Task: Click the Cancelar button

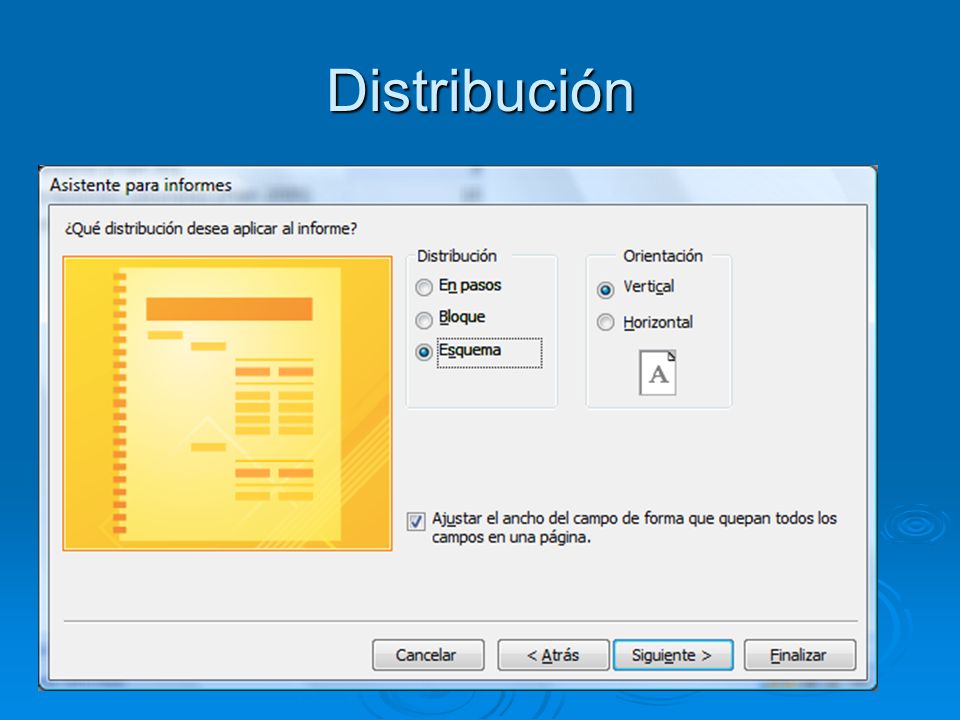Action: (x=428, y=655)
